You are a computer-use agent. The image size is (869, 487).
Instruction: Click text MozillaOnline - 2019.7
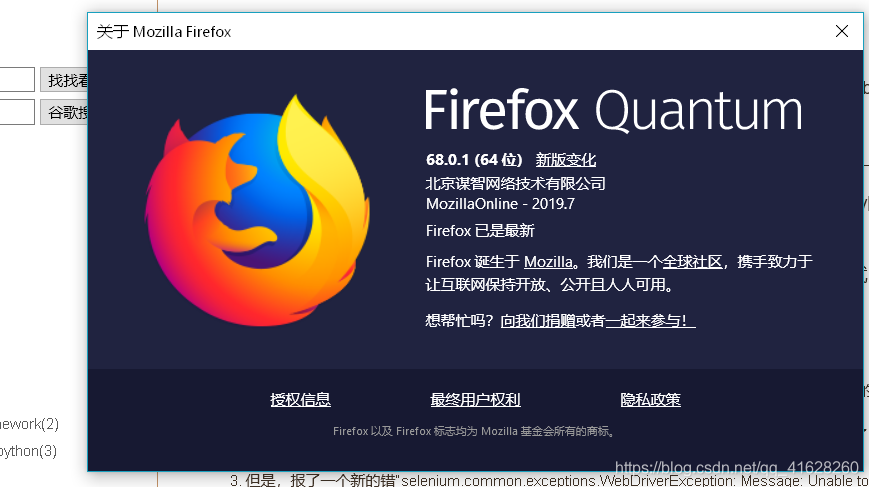pos(500,204)
